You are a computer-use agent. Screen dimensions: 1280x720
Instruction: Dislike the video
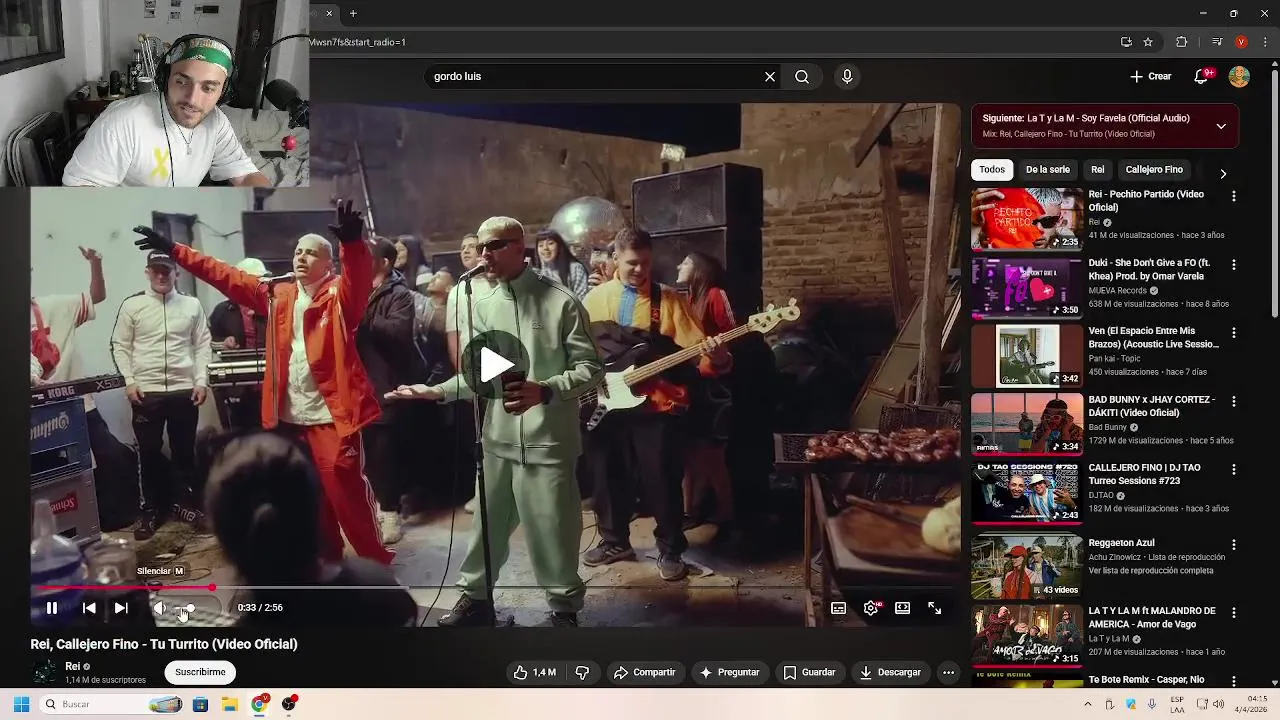coord(582,673)
